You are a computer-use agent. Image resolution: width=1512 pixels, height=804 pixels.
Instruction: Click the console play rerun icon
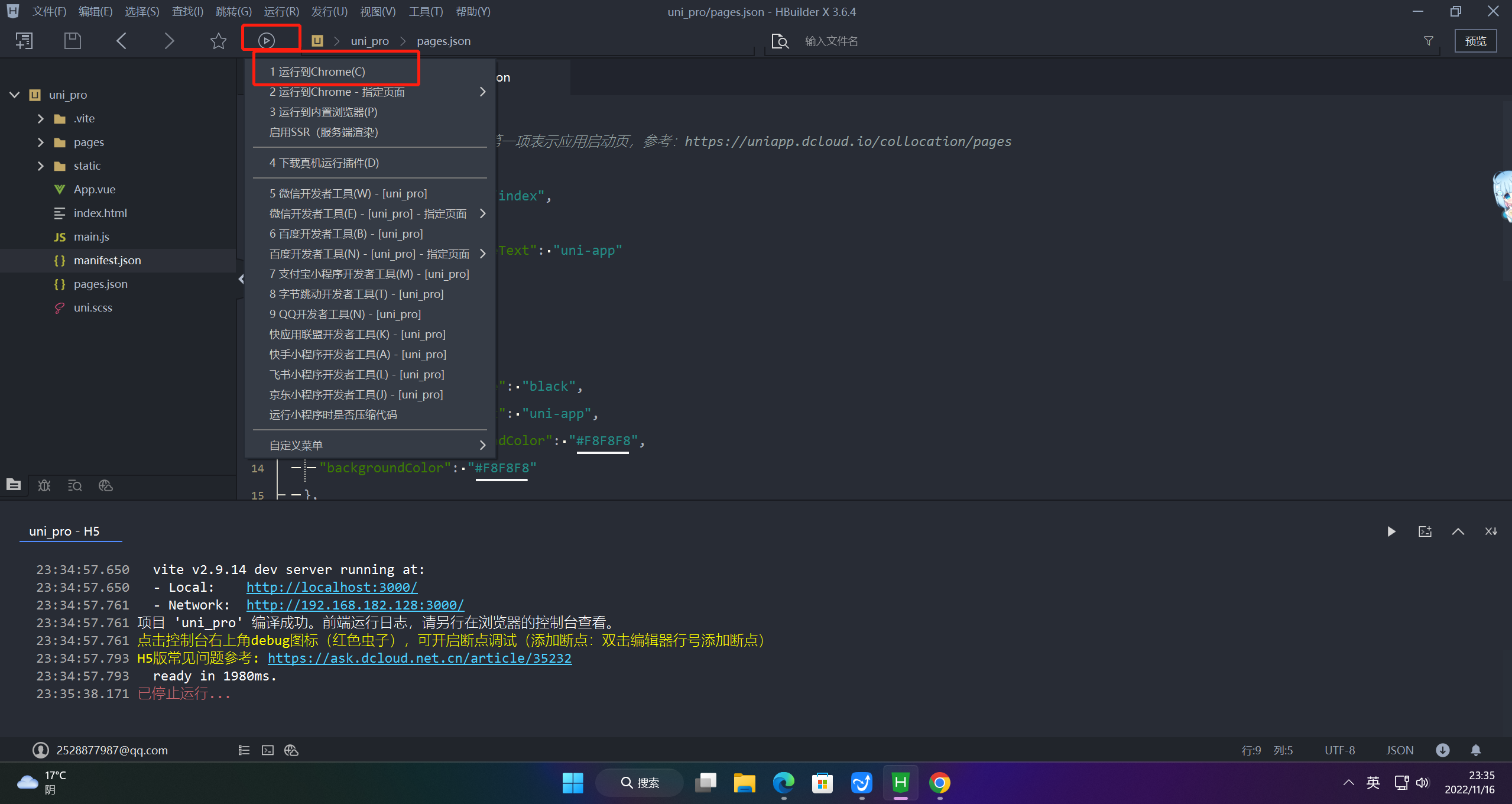(1391, 531)
